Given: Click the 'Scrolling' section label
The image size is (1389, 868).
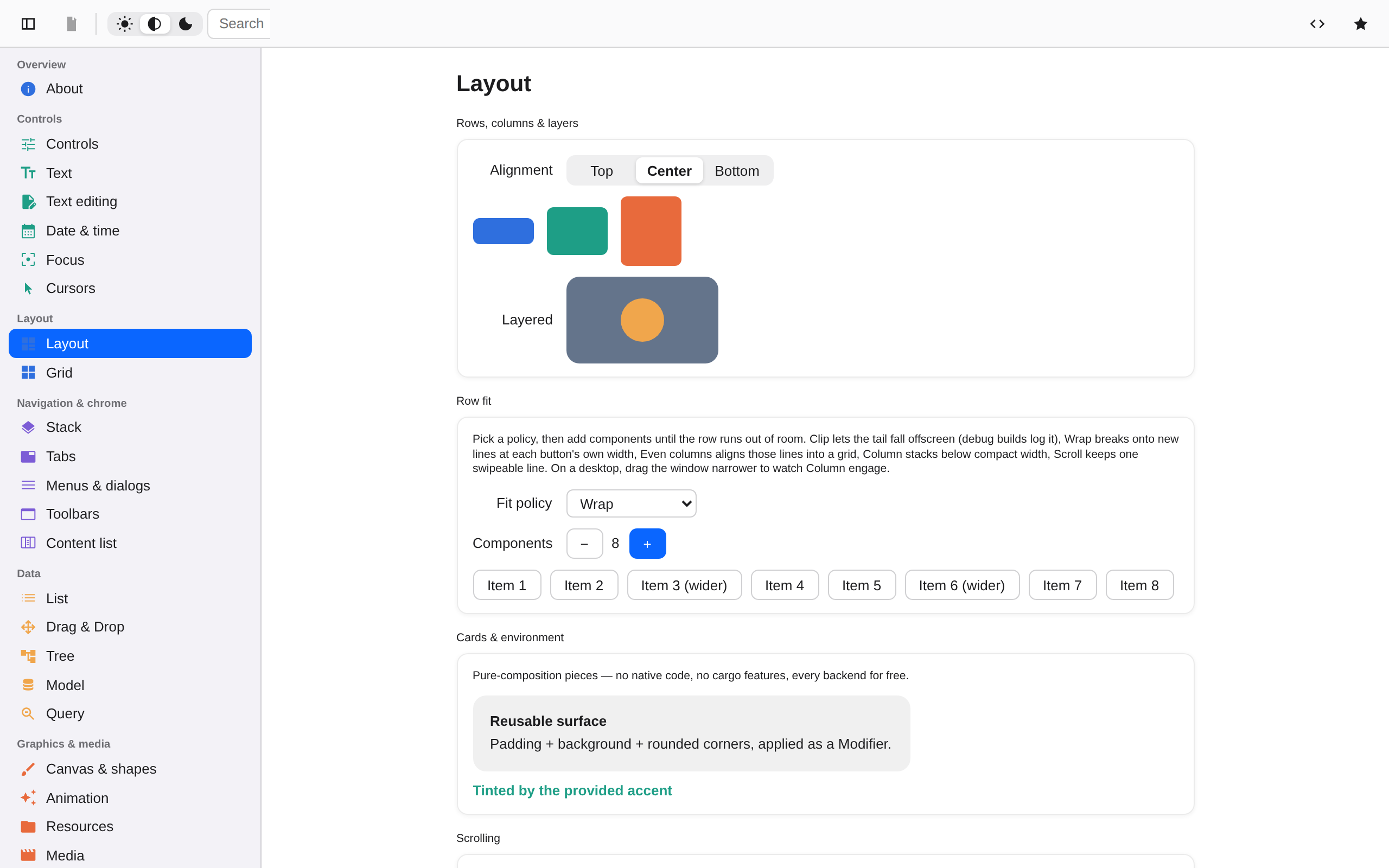Looking at the screenshot, I should click(x=478, y=838).
